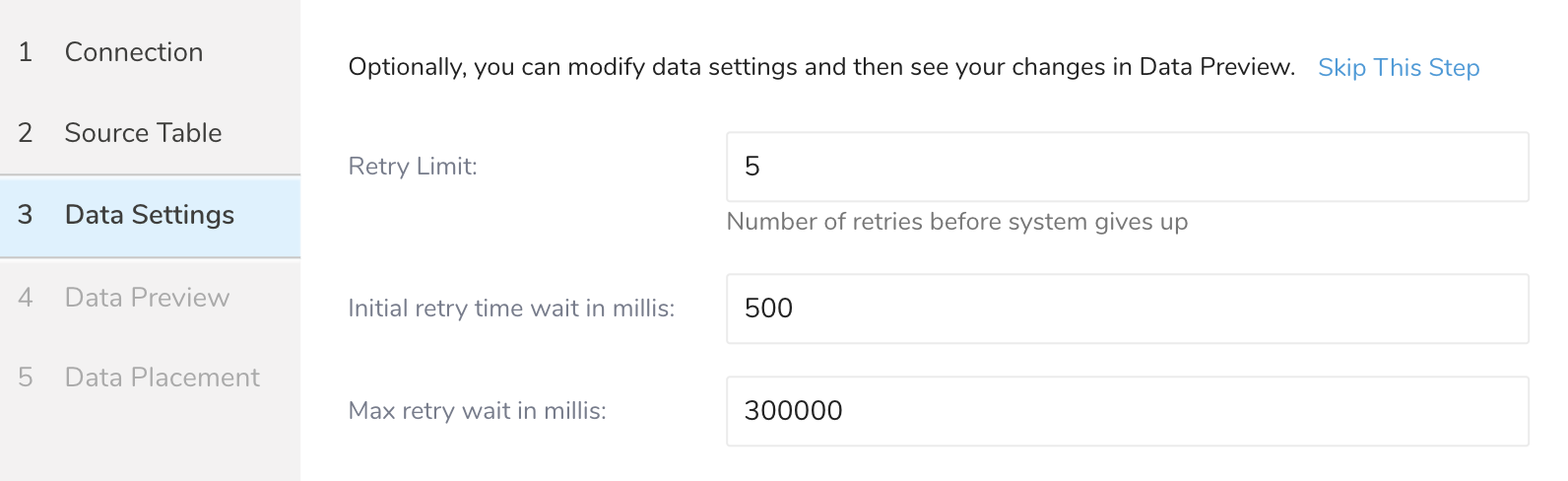Go to the Connection step
1568x481 pixels.
[x=134, y=52]
